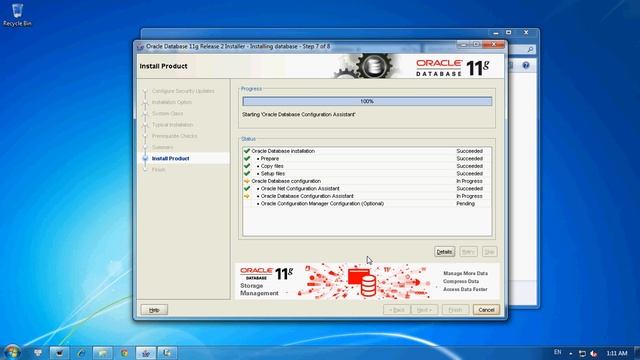Click 'Oracle Database configuration' row text

pos(286,181)
